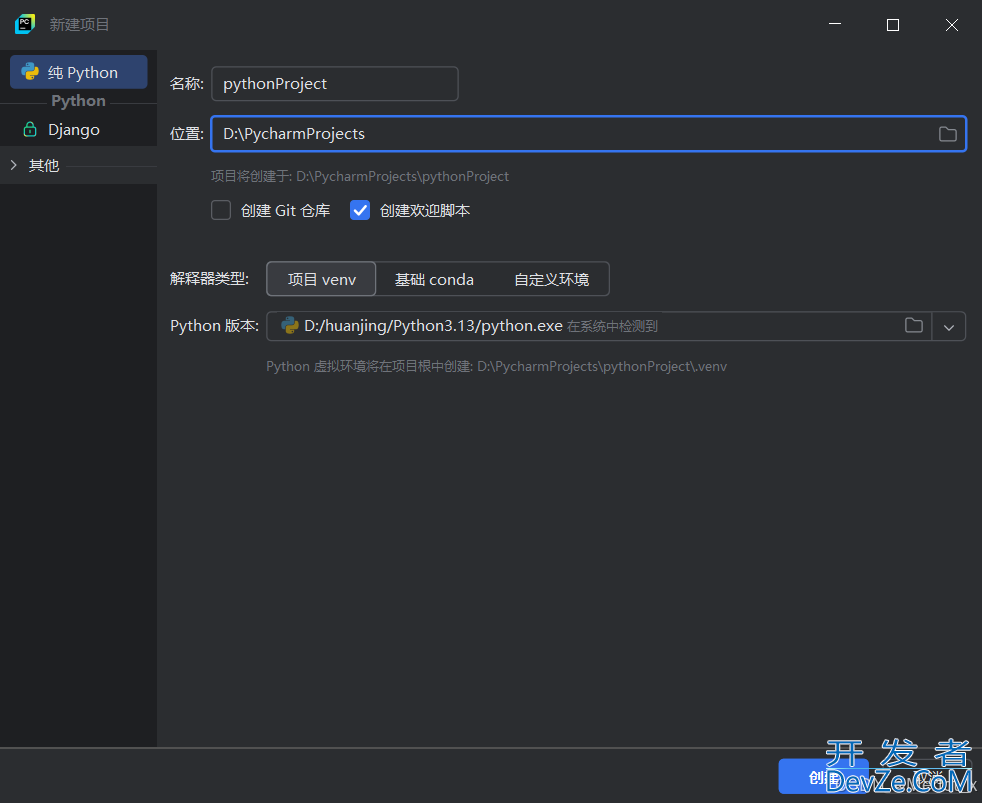Switch to the 自定义环境 interpreter type
The image size is (982, 803).
[551, 279]
